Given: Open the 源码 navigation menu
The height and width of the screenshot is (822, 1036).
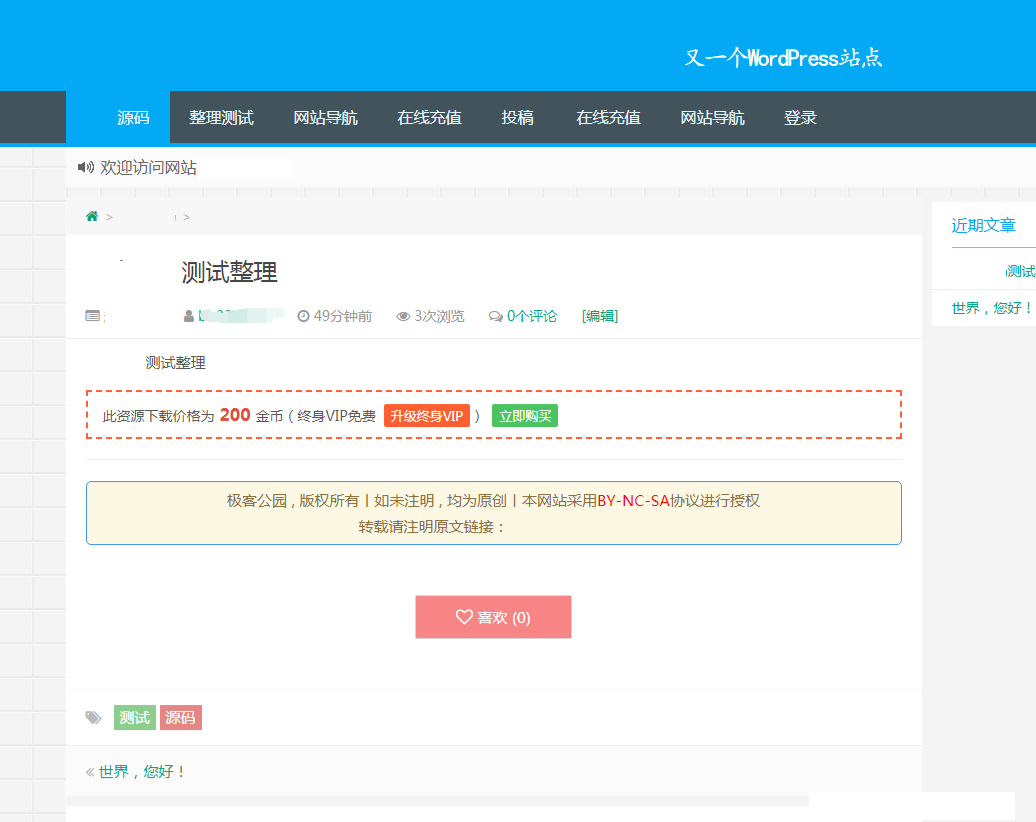Looking at the screenshot, I should pos(134,117).
